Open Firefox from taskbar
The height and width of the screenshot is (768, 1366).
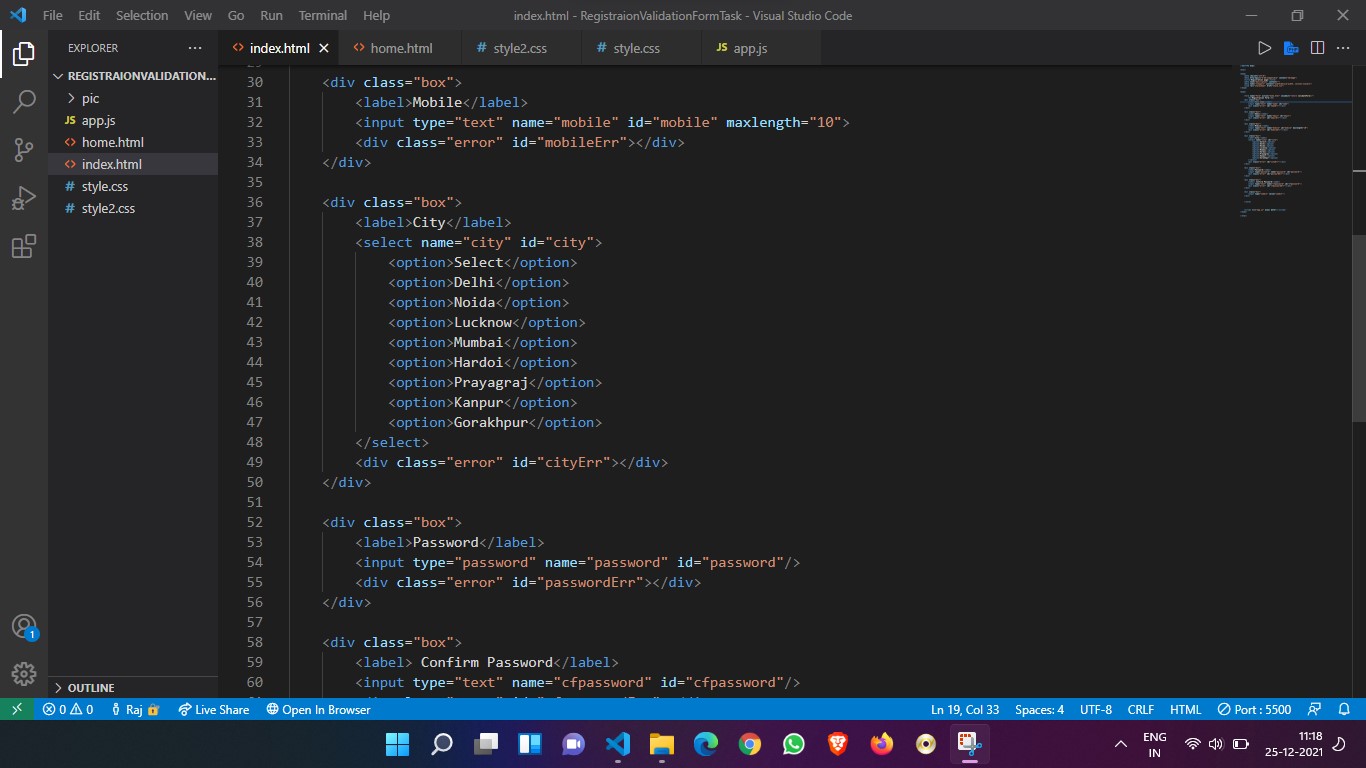click(881, 744)
